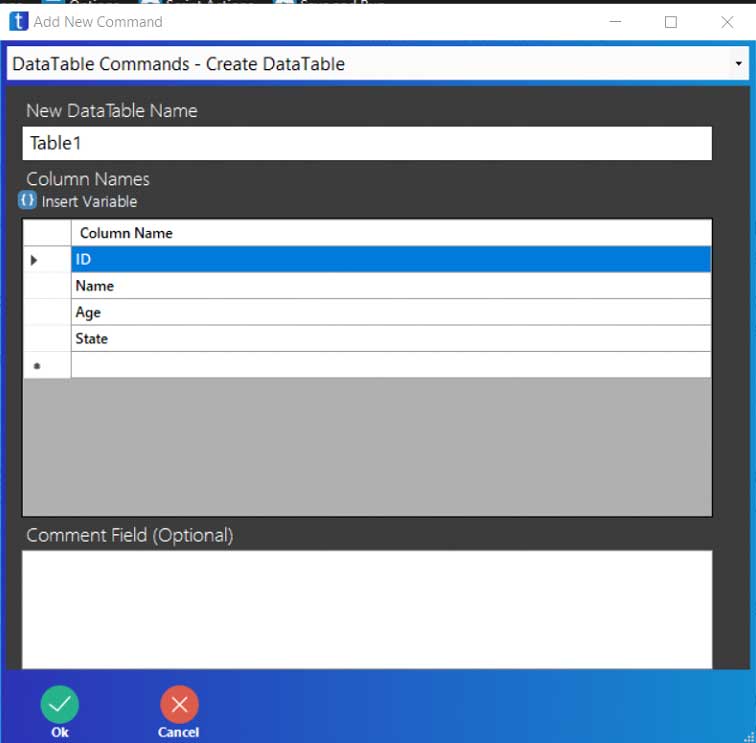
Task: Open the DataTable Commands dropdown arrow
Action: click(x=738, y=64)
